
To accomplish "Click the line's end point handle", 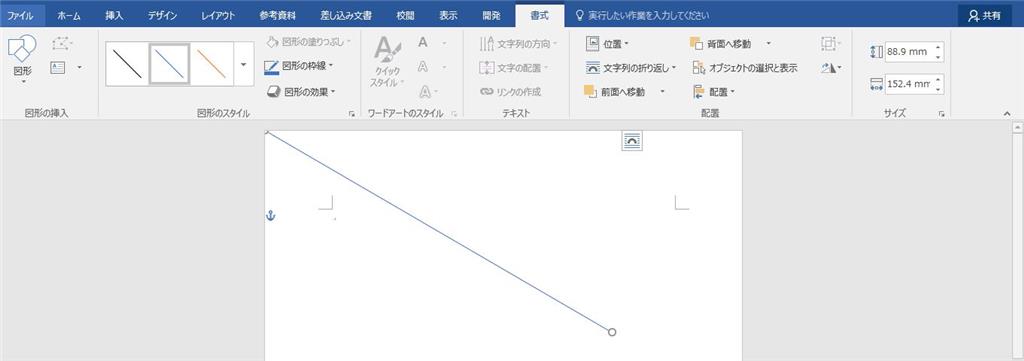I will tap(612, 332).
